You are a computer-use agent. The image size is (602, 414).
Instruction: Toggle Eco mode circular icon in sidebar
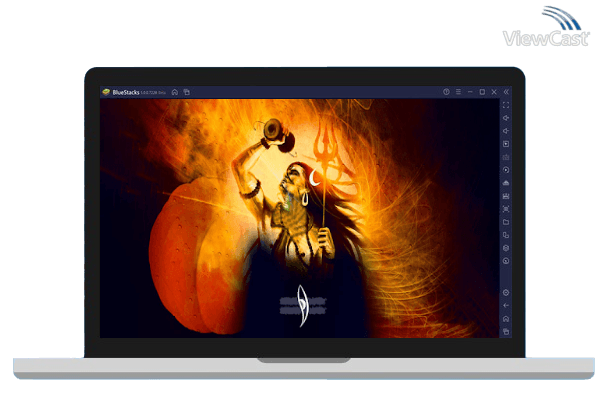click(x=506, y=261)
